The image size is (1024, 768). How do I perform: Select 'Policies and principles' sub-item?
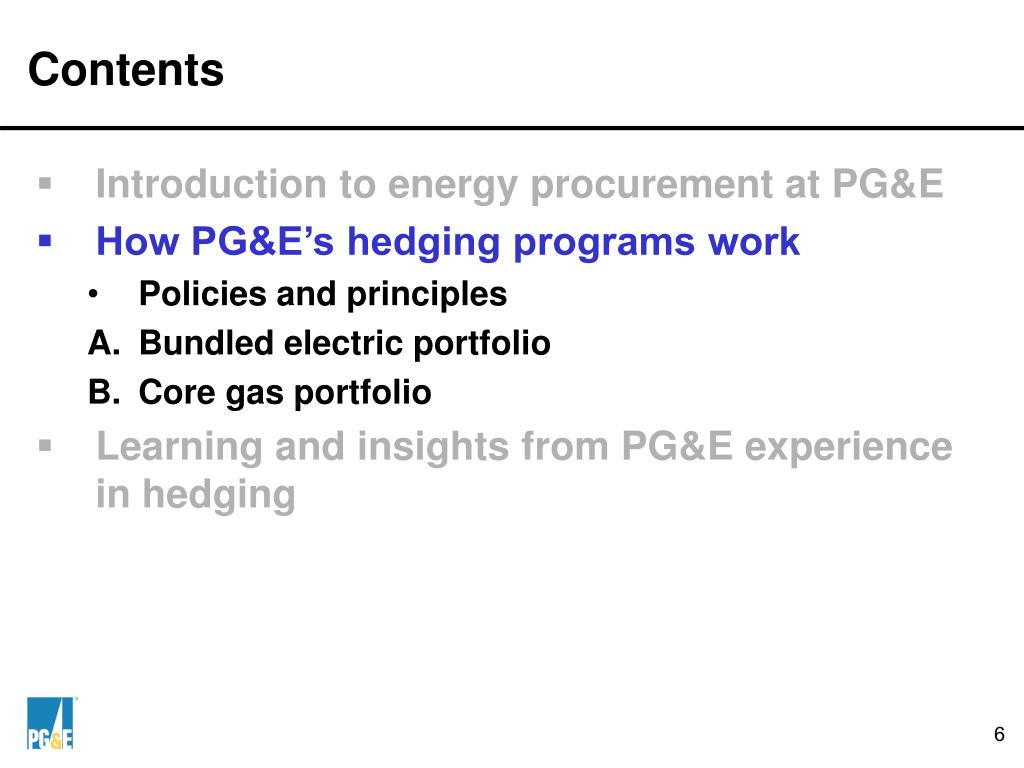pyautogui.click(x=323, y=295)
